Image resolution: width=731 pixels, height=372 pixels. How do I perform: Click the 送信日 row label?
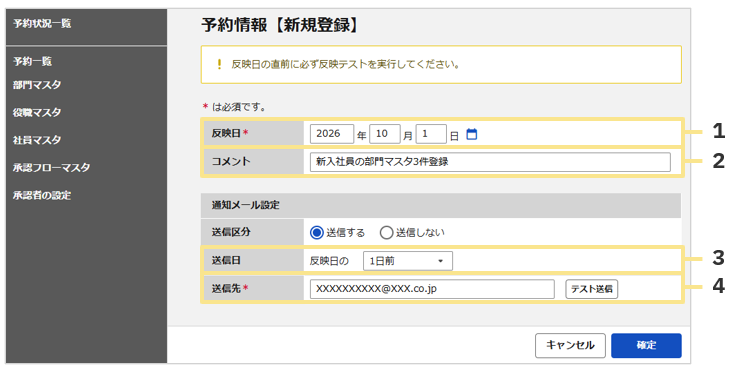click(x=226, y=261)
